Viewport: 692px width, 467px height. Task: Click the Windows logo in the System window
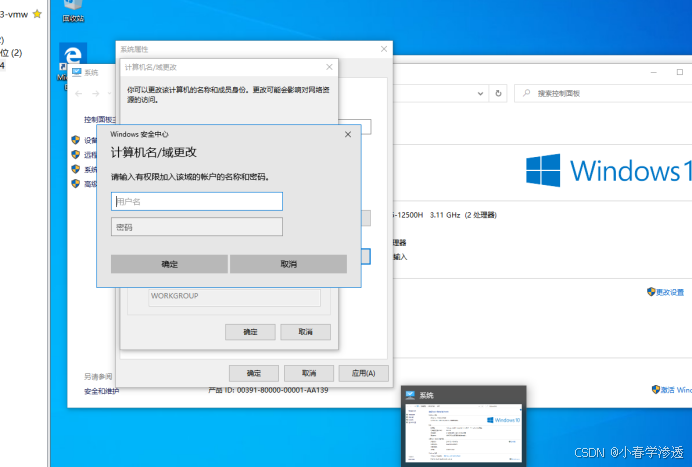click(x=543, y=170)
